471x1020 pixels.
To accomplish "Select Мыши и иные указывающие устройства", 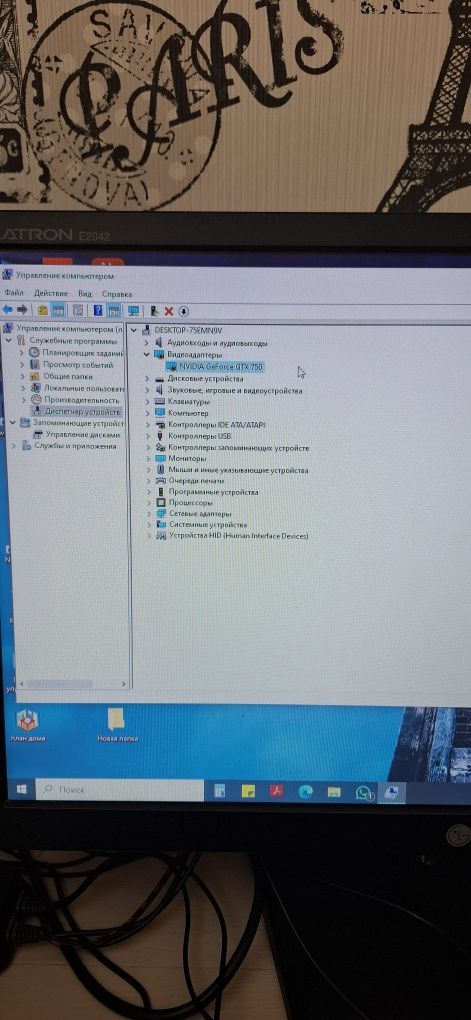I will pyautogui.click(x=238, y=470).
